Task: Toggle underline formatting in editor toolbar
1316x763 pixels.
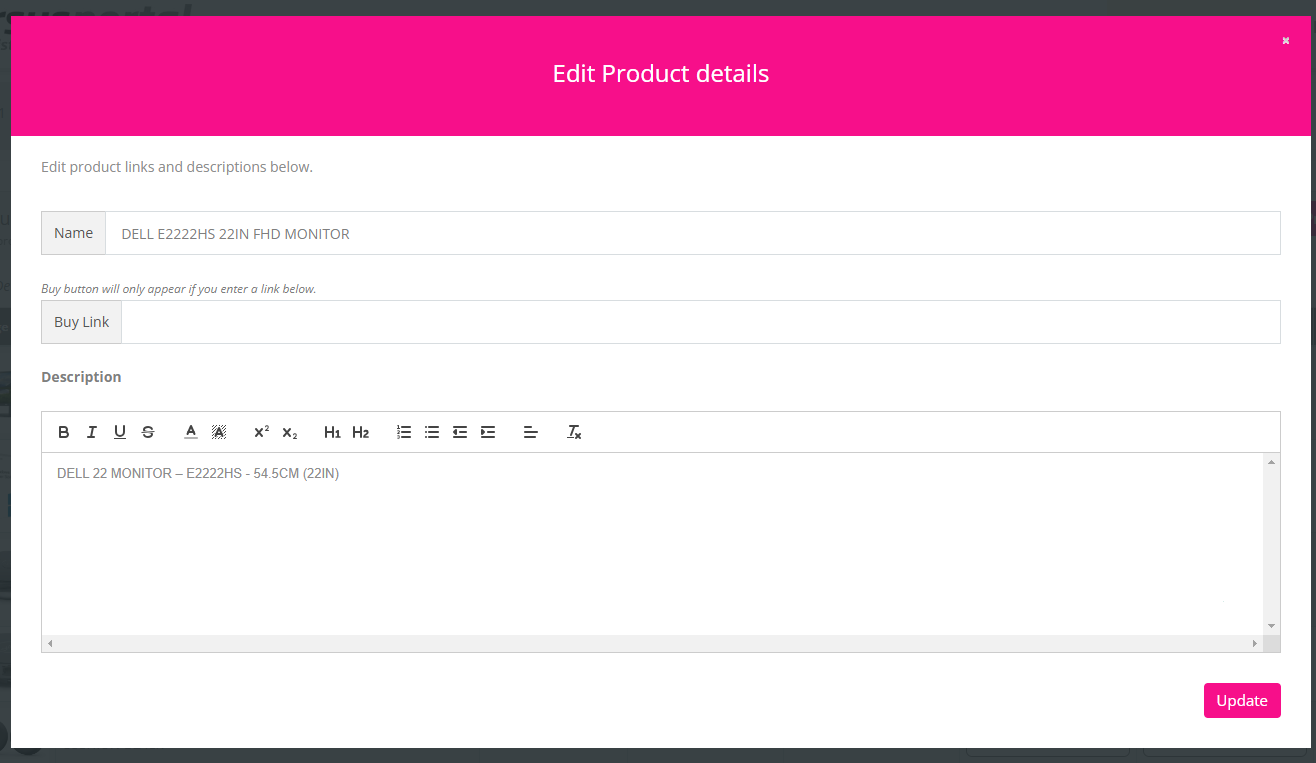Action: (x=120, y=432)
